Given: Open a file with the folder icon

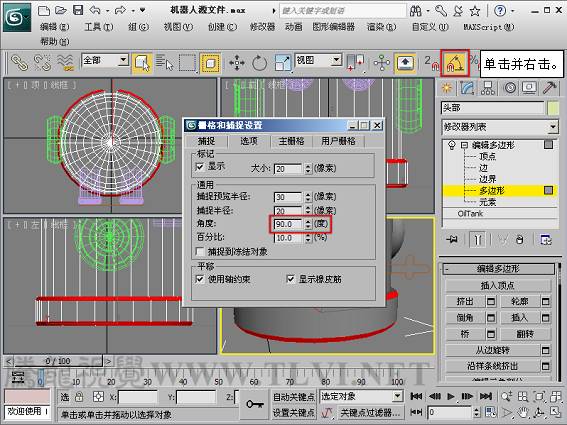Looking at the screenshot, I should click(61, 10).
